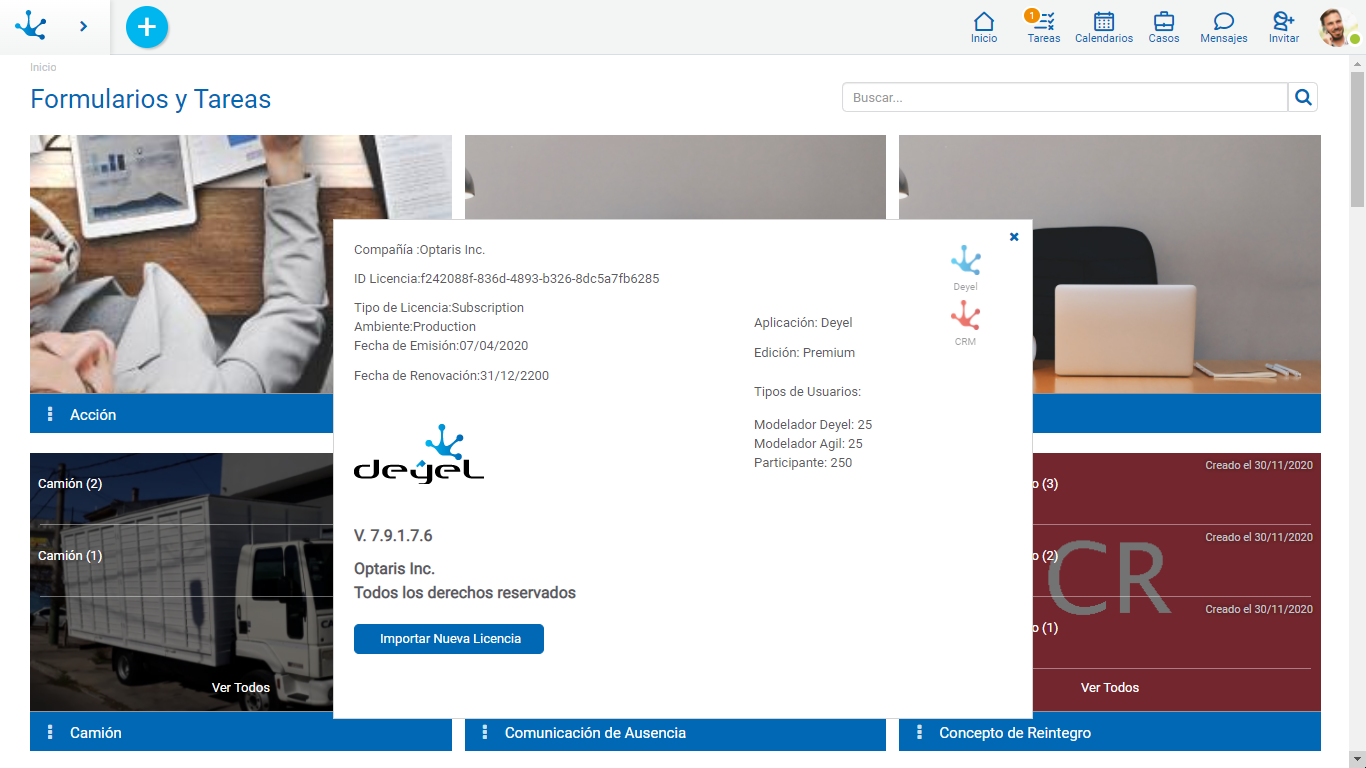Viewport: 1366px width, 768px height.
Task: Click Modelador Deyel: 25 text
Action: [x=813, y=425]
